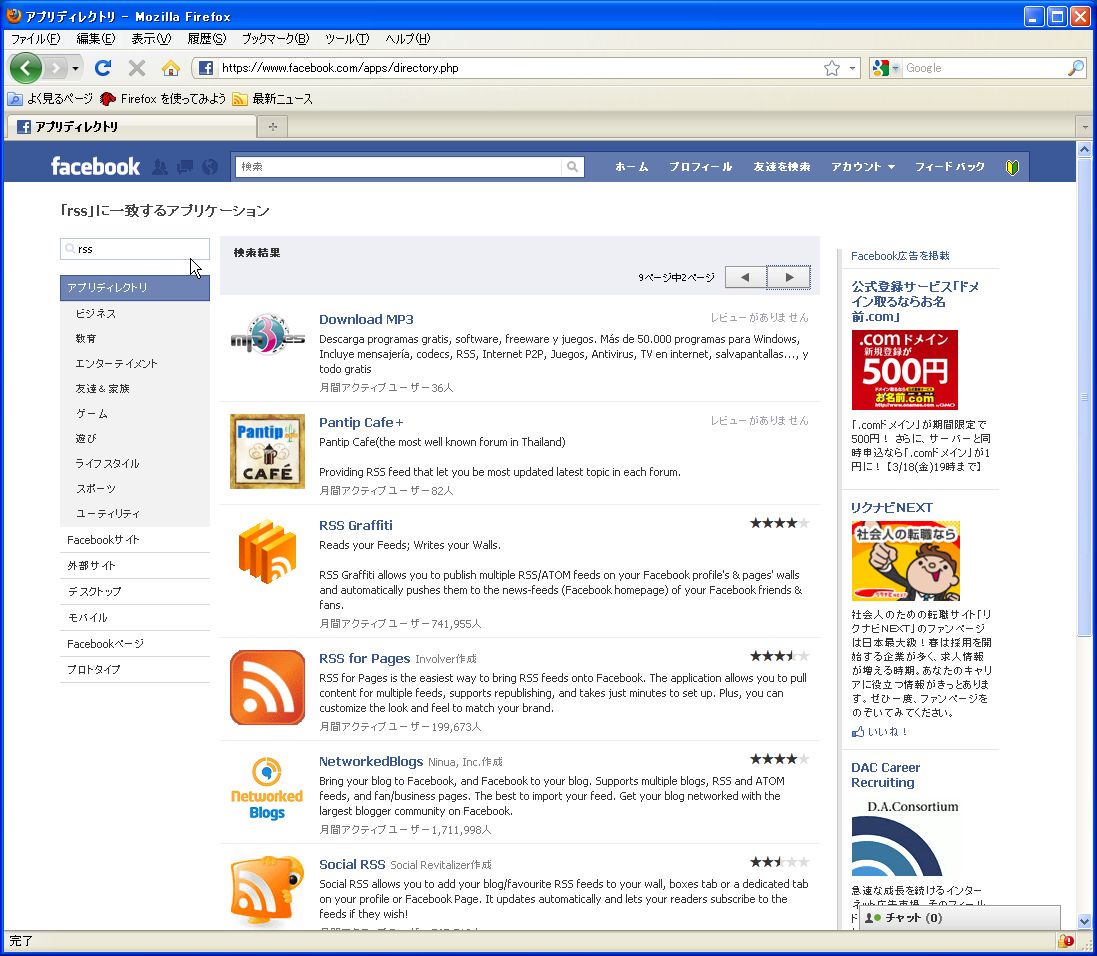Select the アプリディレクトリ browser tab

tap(132, 127)
